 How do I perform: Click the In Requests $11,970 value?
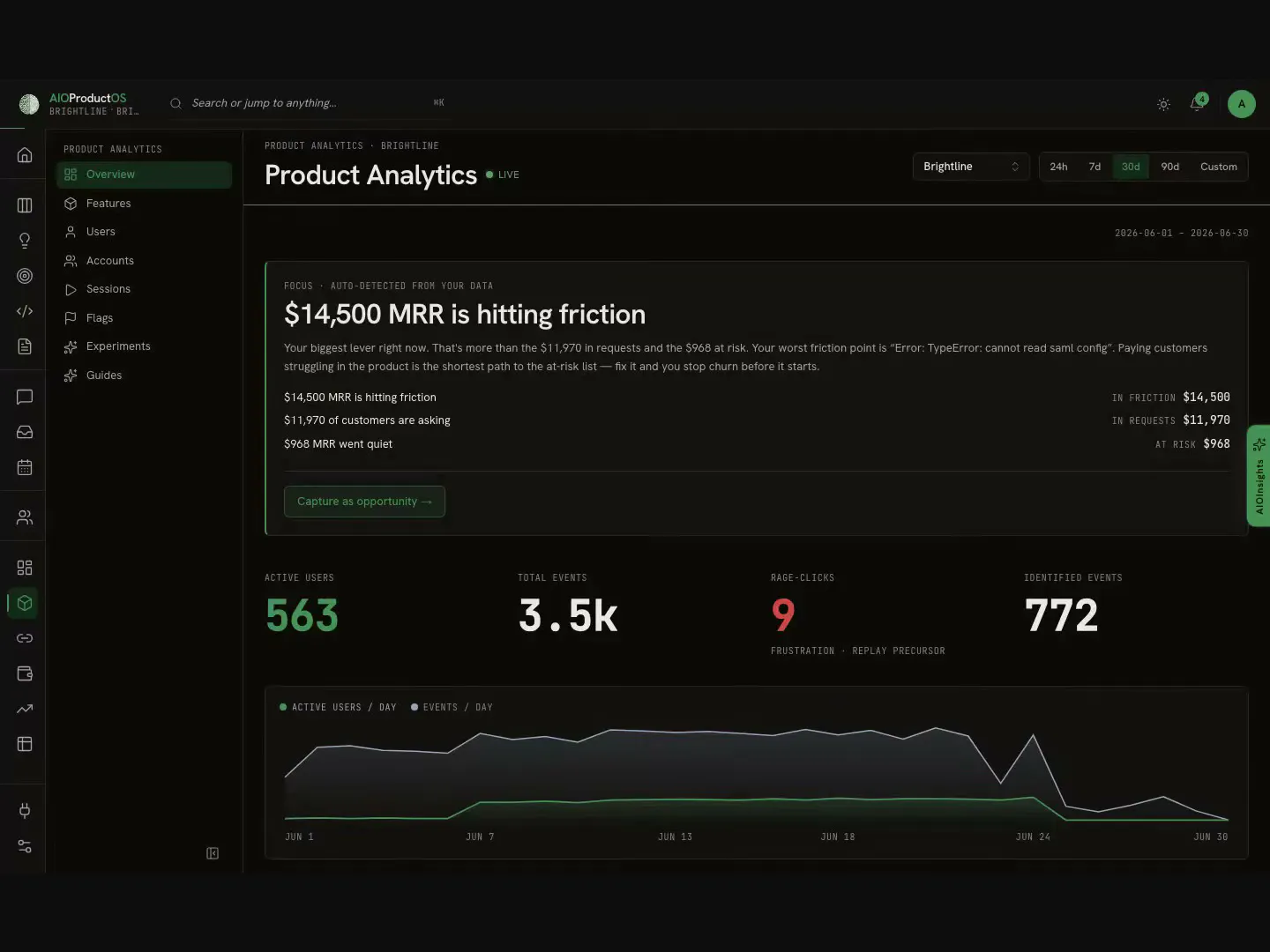(1206, 420)
